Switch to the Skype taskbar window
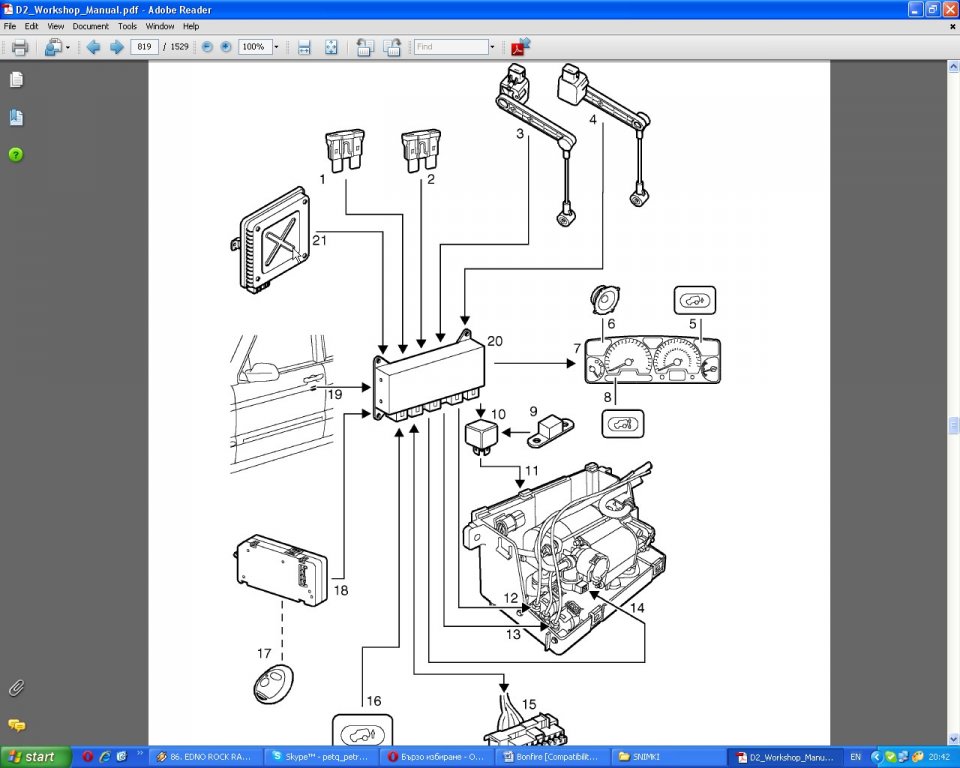Viewport: 960px width, 768px height. [x=322, y=757]
